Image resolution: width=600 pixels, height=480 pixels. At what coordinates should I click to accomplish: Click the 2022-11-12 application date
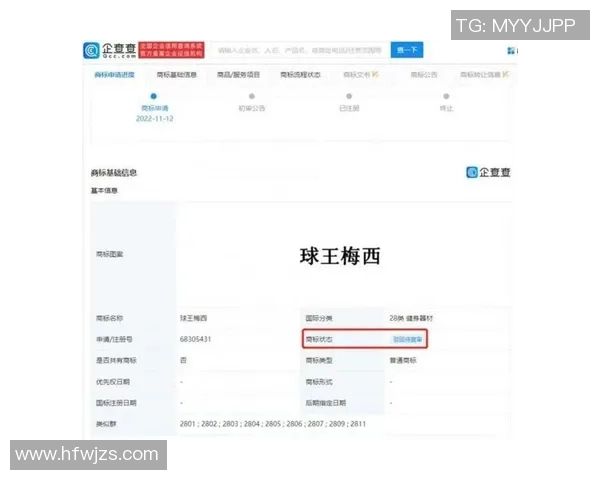click(155, 119)
